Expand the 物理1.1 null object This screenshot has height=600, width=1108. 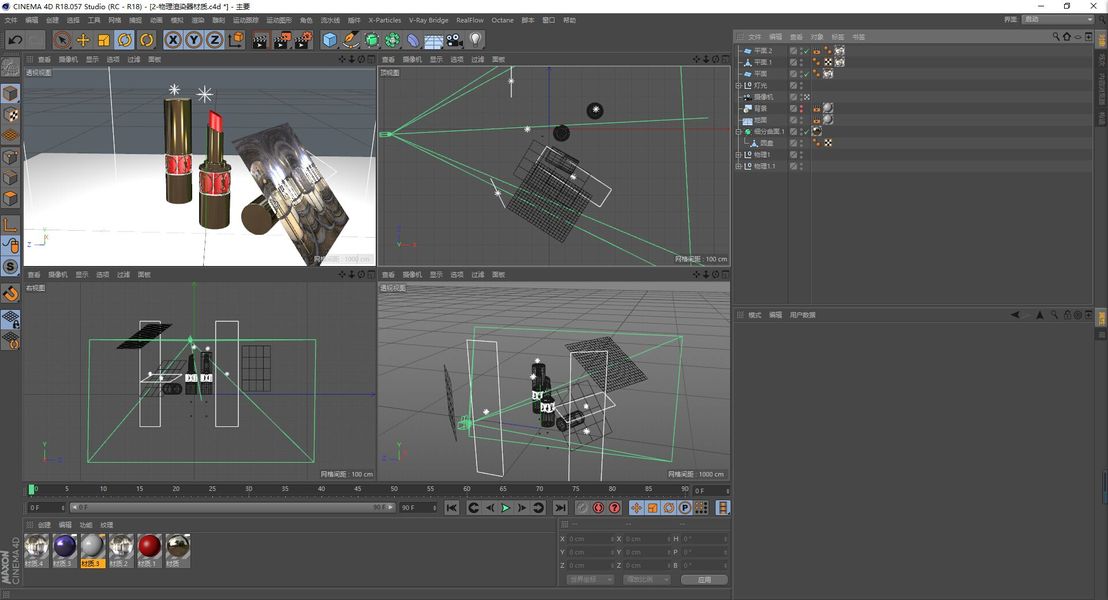(739, 166)
